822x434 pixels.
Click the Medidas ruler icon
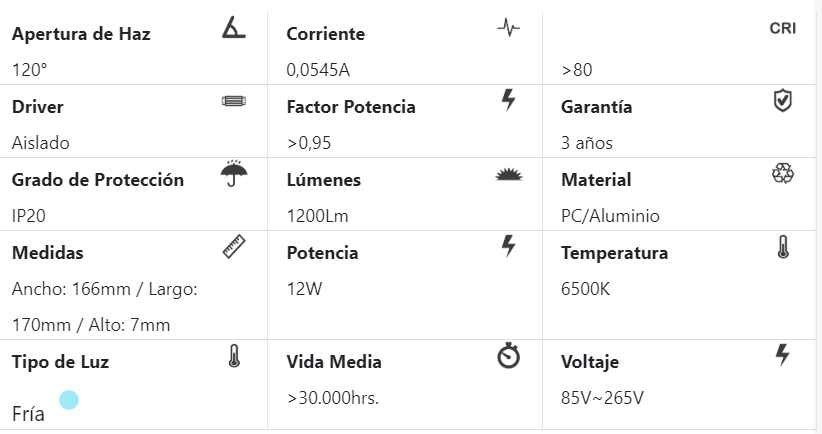coord(233,246)
